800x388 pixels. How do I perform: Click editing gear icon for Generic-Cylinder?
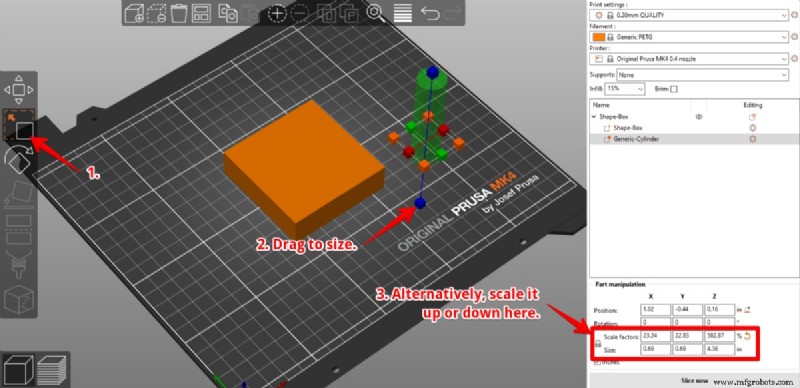752,139
